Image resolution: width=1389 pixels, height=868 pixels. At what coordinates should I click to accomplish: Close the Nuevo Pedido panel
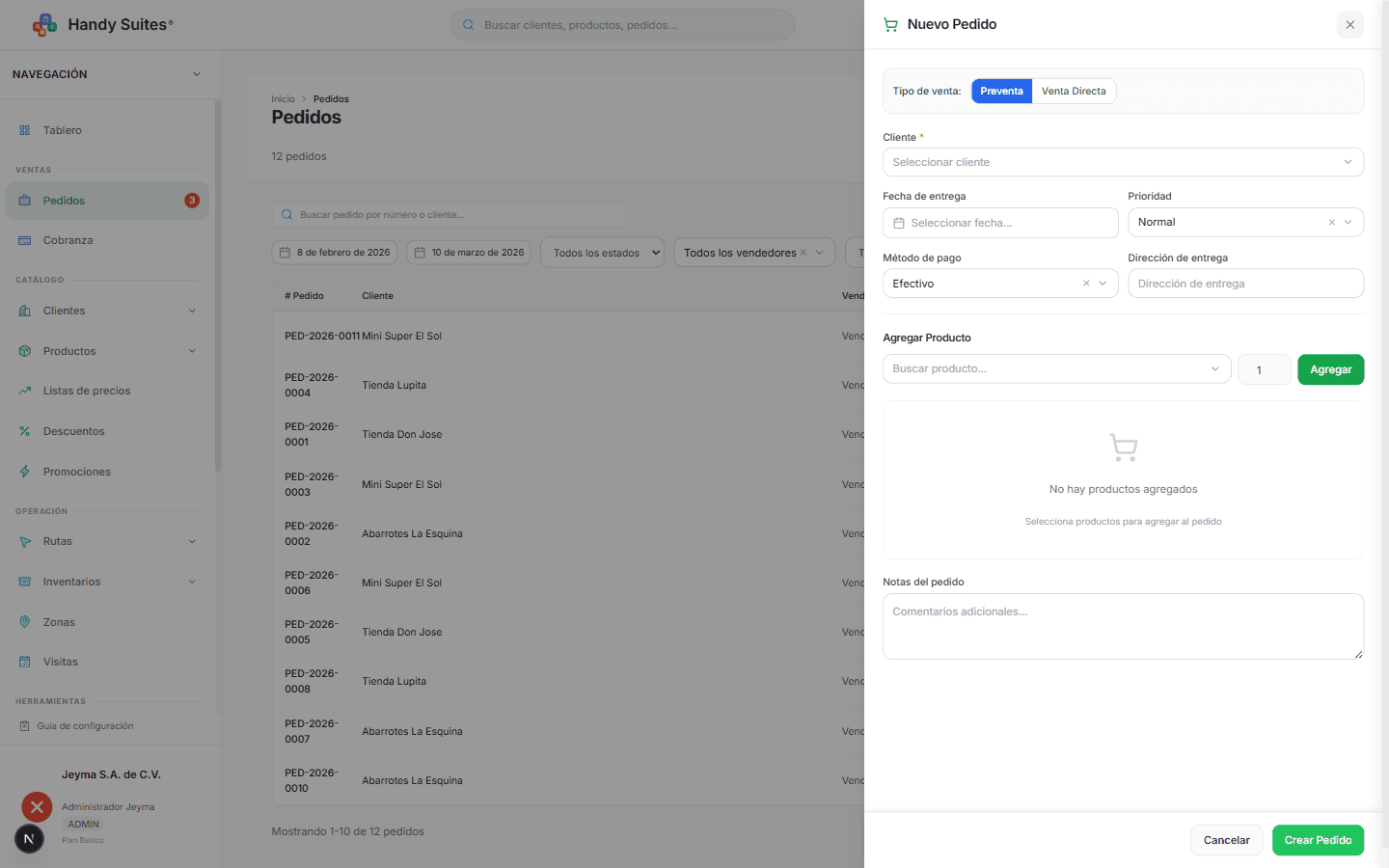[1349, 25]
